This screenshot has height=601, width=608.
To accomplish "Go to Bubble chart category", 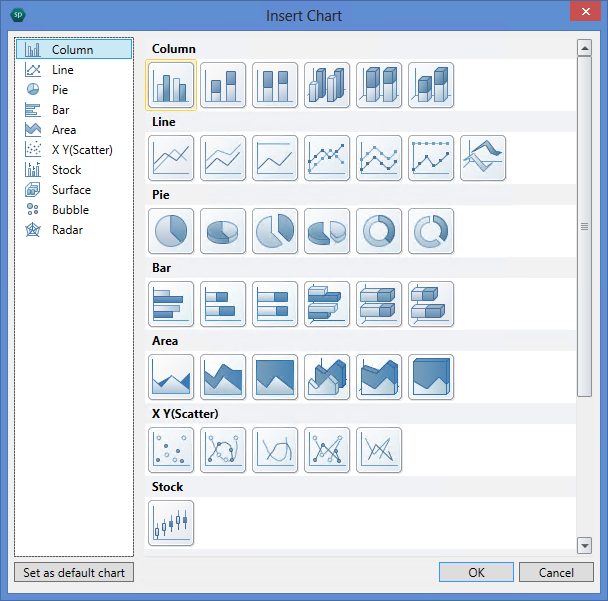I will coord(74,210).
